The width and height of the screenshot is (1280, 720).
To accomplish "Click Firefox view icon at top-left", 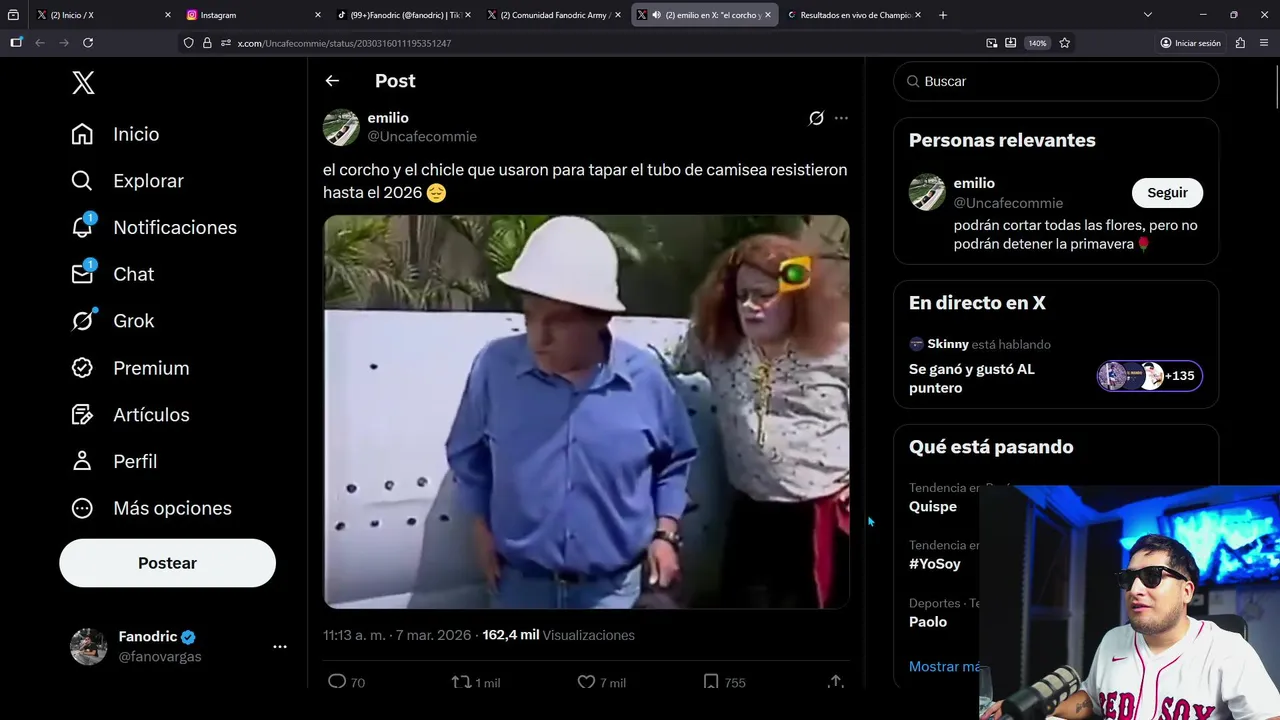I will coord(13,15).
